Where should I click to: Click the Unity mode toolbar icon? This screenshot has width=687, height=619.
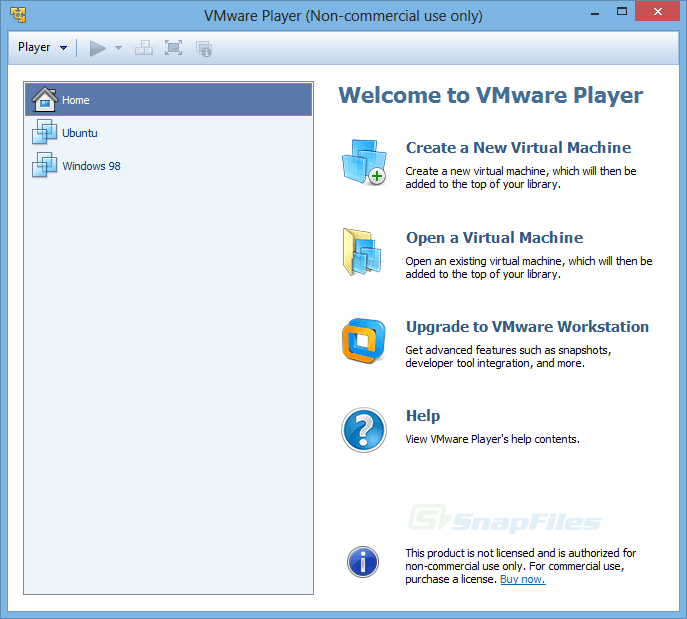(x=204, y=48)
